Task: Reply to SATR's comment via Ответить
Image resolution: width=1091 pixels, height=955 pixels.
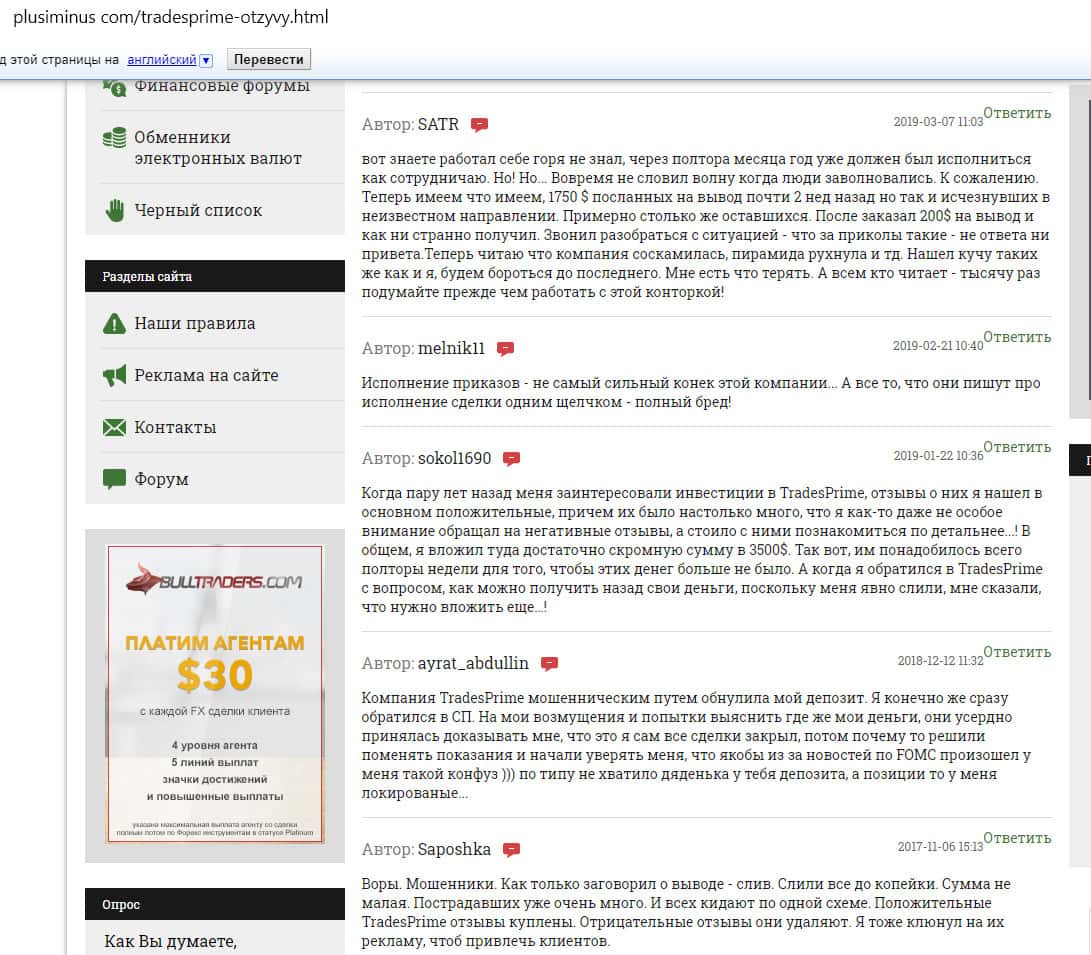Action: point(1017,113)
